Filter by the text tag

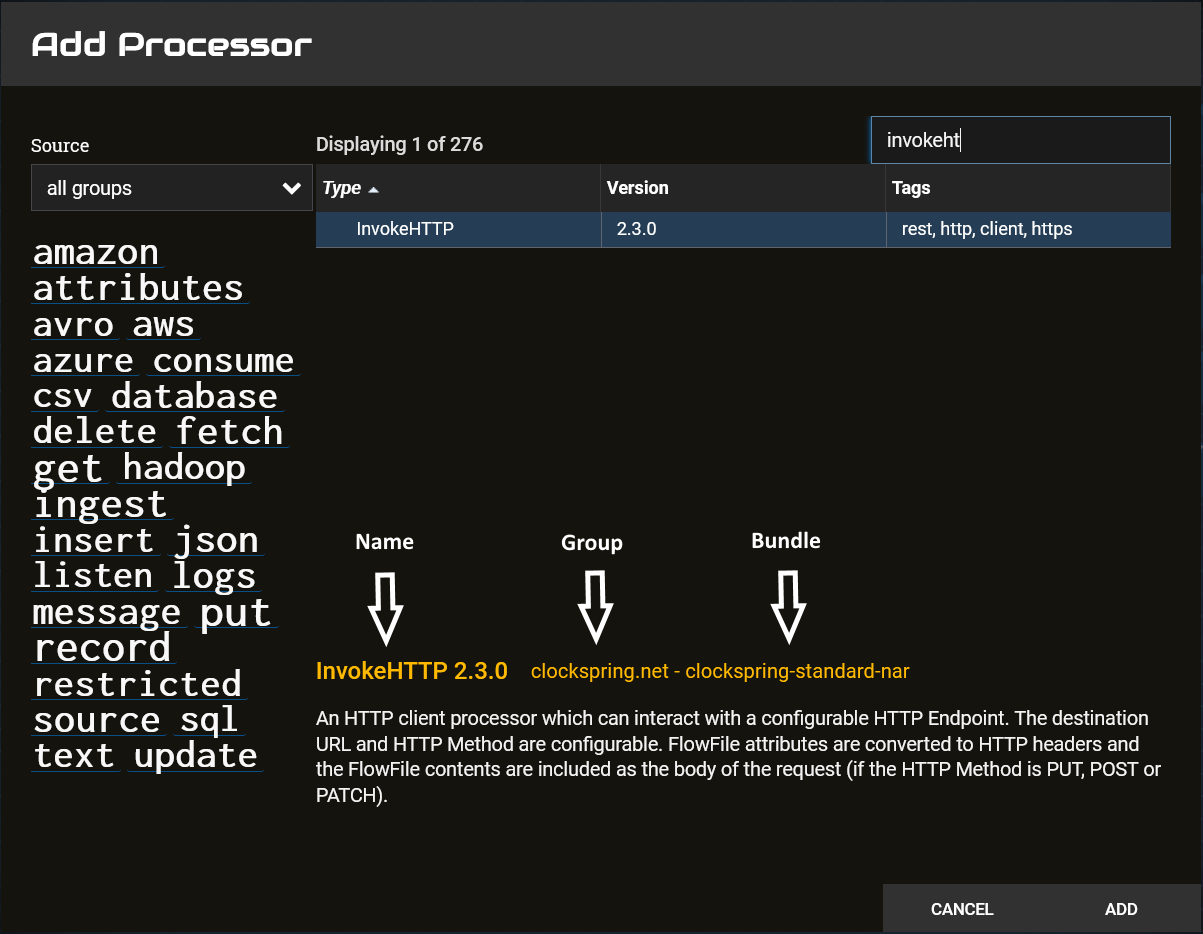tap(74, 756)
